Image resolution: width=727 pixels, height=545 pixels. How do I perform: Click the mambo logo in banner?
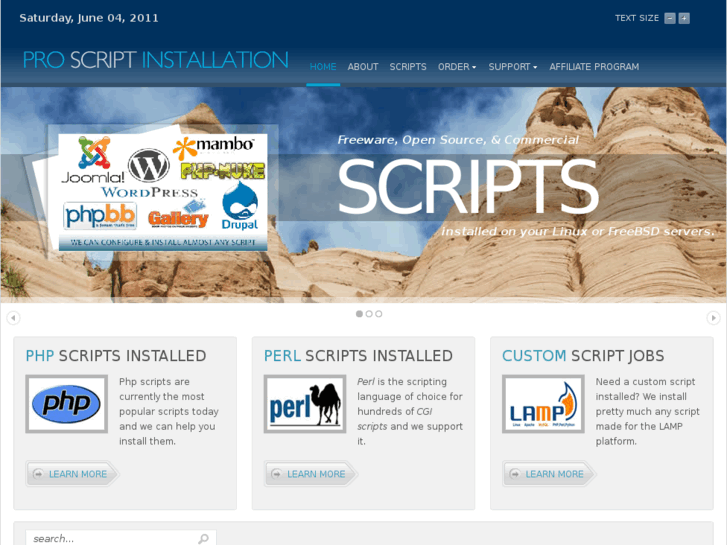[214, 147]
